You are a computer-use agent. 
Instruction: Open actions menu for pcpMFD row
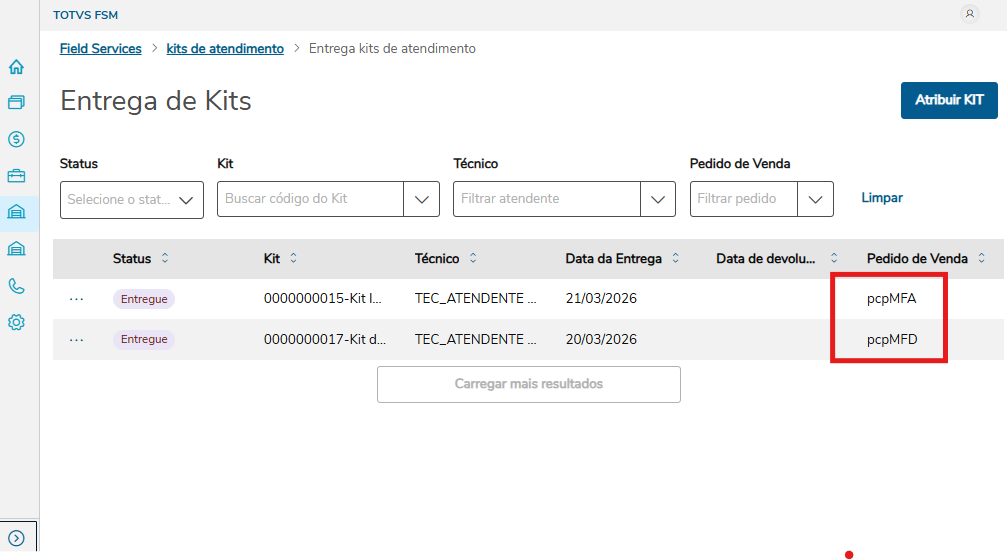point(77,340)
